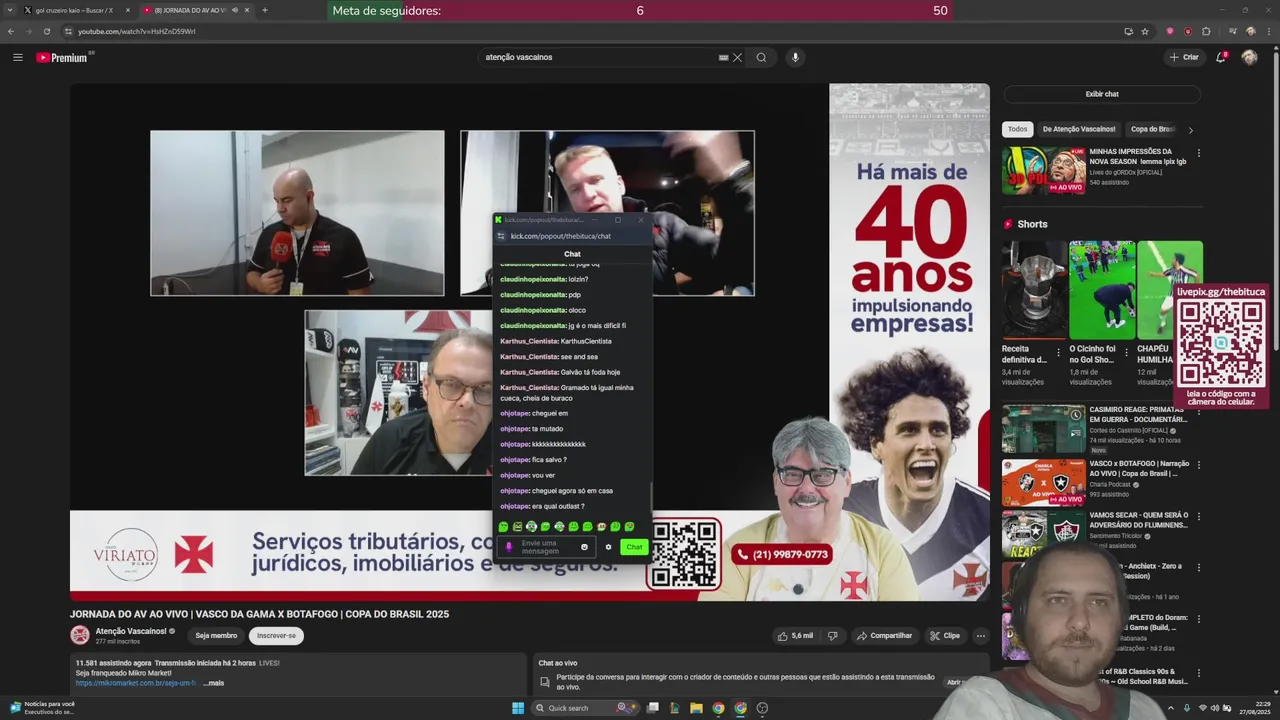1280x720 pixels.
Task: Click the Windows Quick search box
Action: [x=585, y=708]
